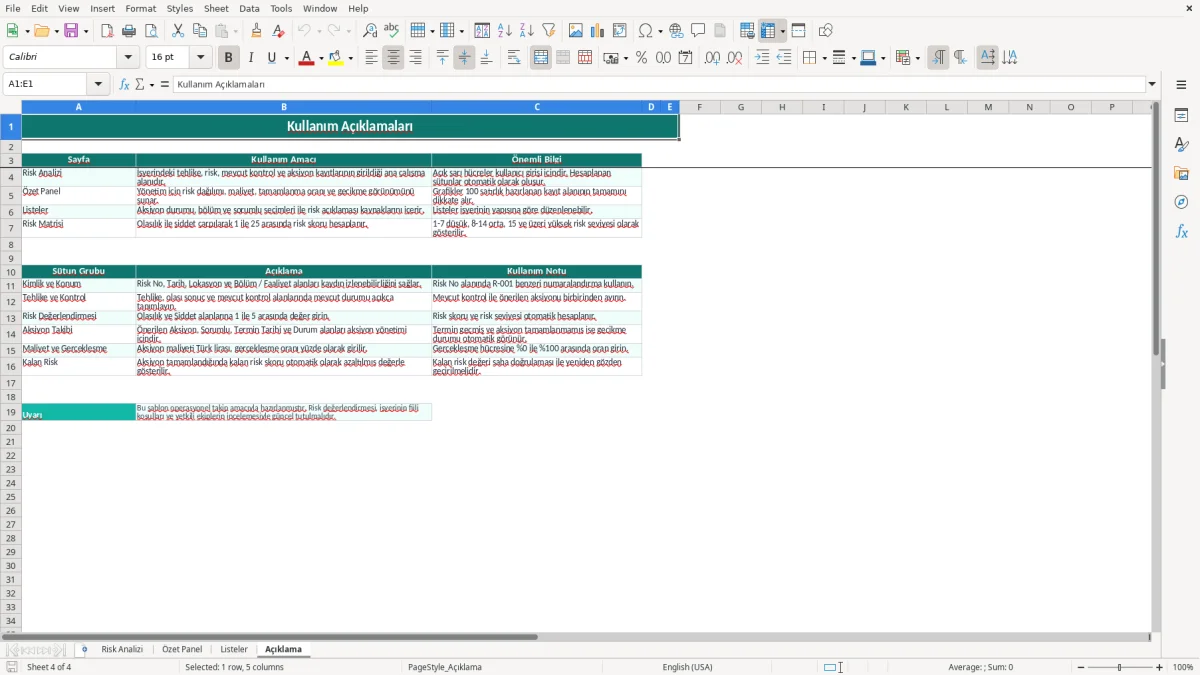Toggle Italic formatting
Viewport: 1200px width, 675px height.
point(251,58)
